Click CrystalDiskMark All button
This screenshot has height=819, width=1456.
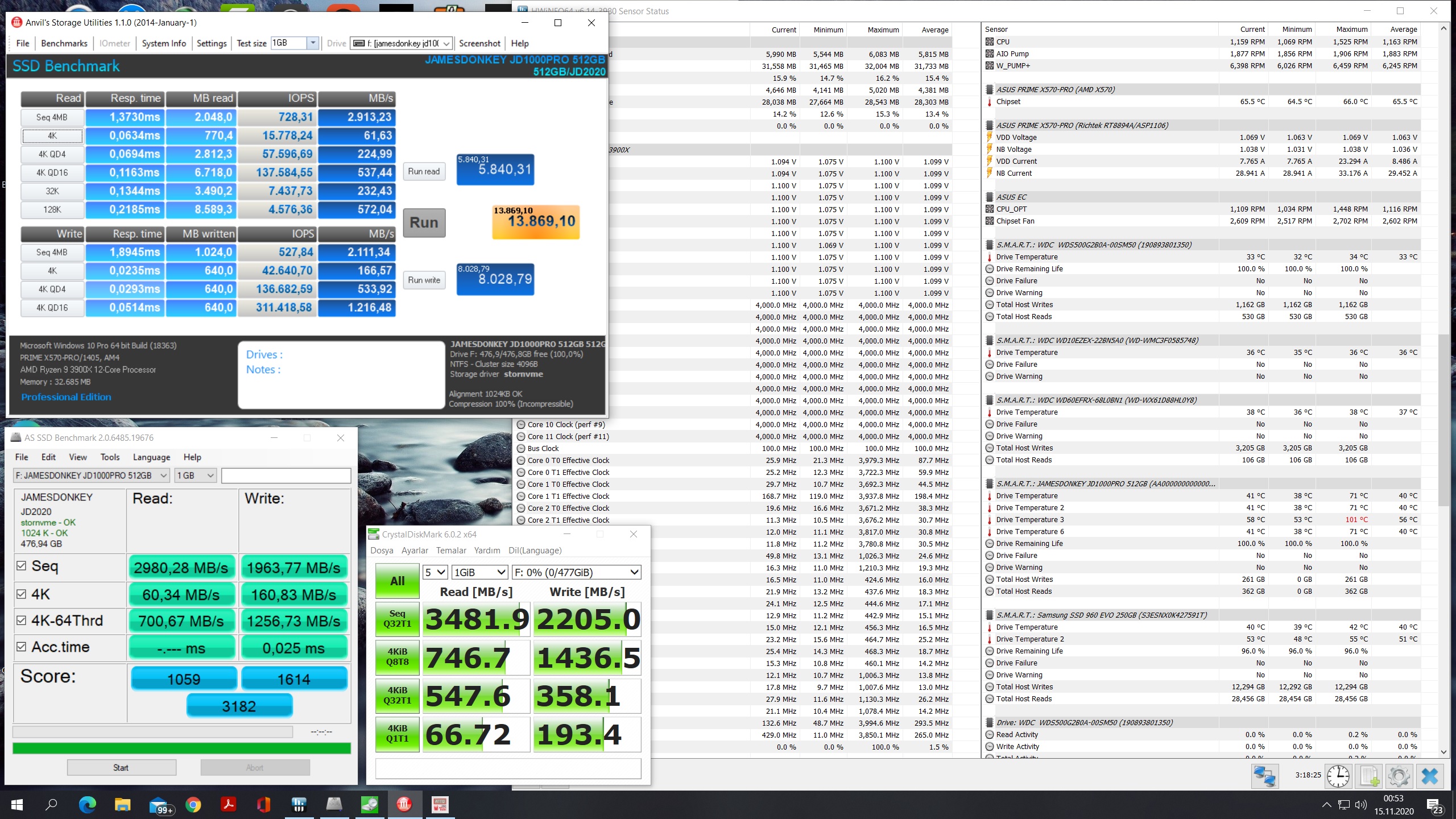click(397, 581)
